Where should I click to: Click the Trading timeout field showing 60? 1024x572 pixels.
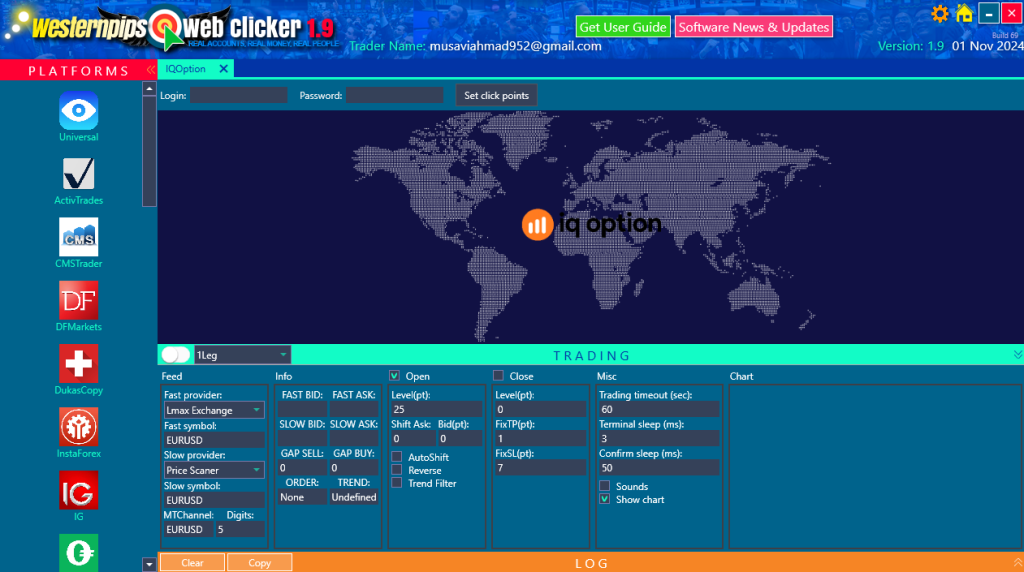(658, 409)
